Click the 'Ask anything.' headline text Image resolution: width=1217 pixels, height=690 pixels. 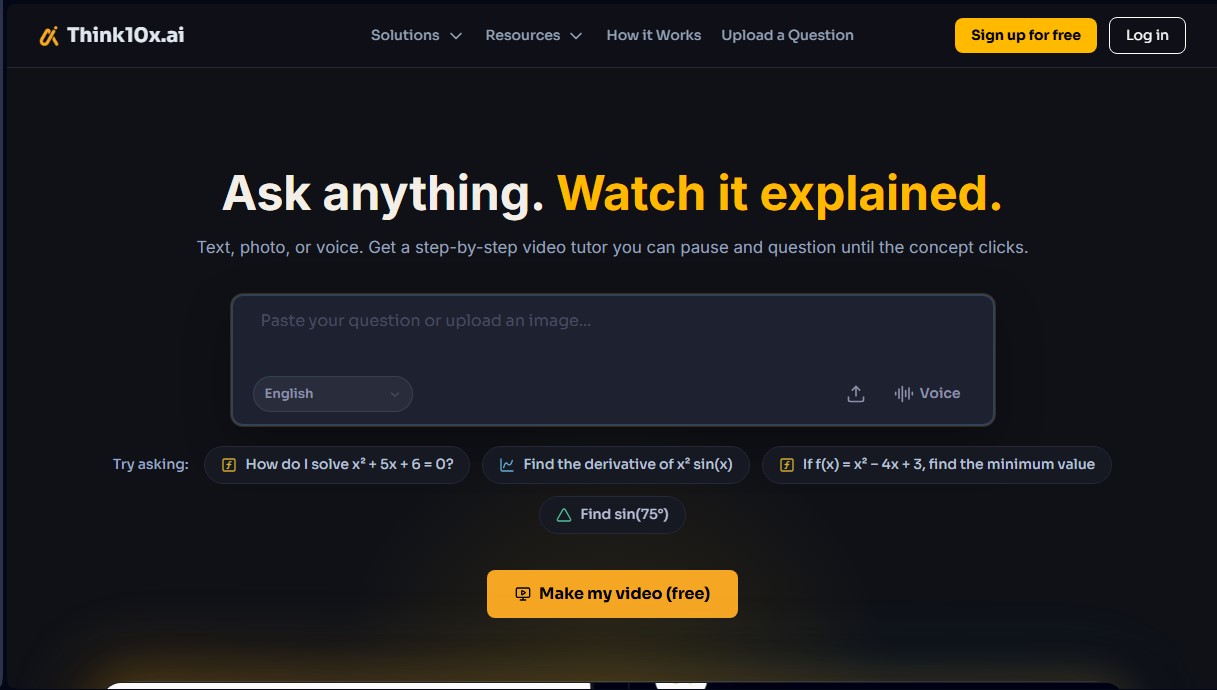(x=383, y=193)
